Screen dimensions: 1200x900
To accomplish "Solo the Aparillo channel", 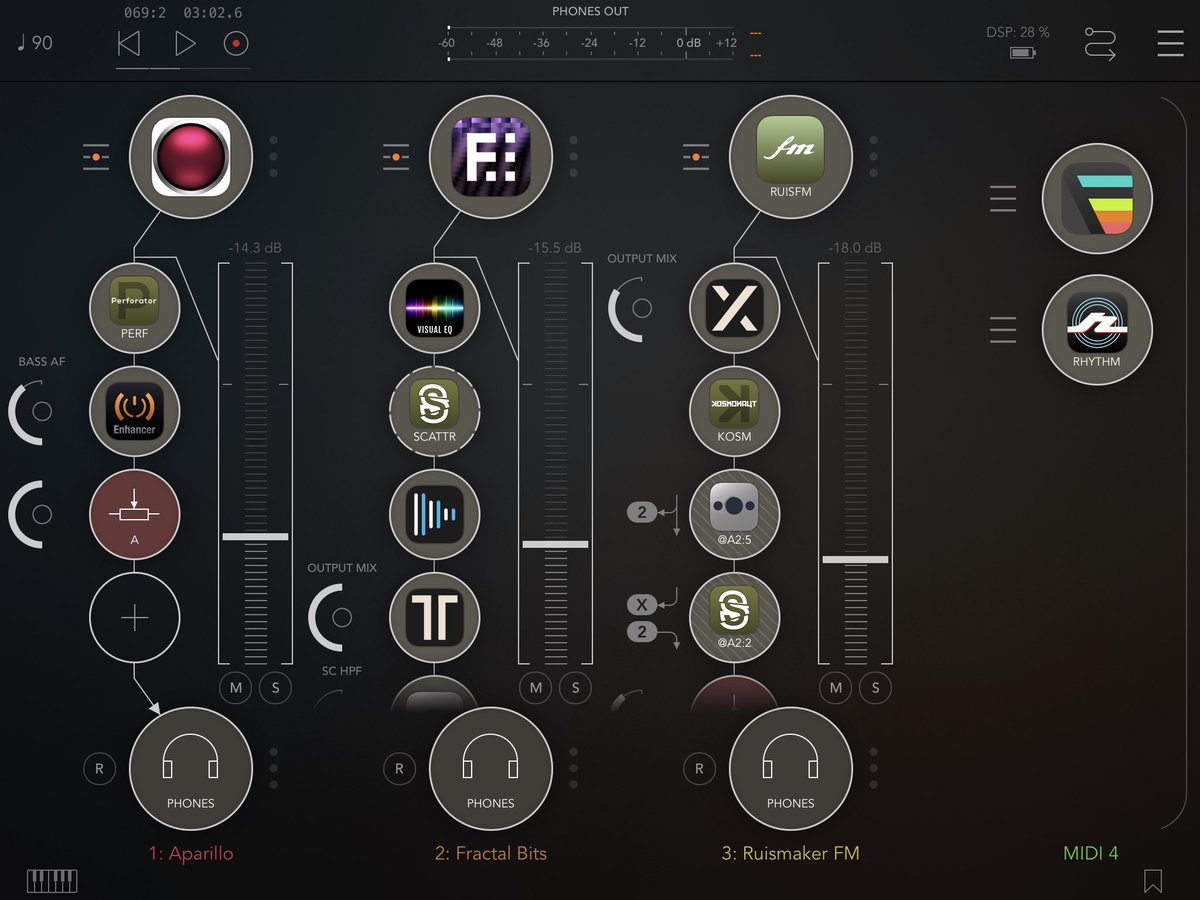I will [x=276, y=688].
